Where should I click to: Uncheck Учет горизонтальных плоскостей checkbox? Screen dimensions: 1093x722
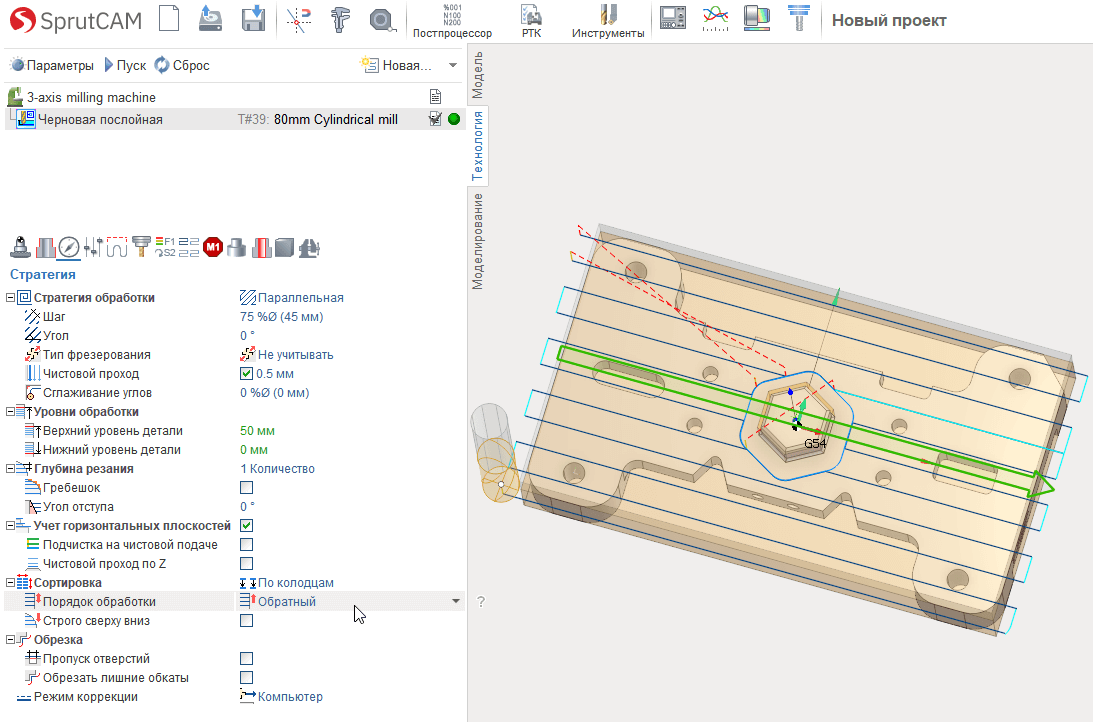[246, 525]
